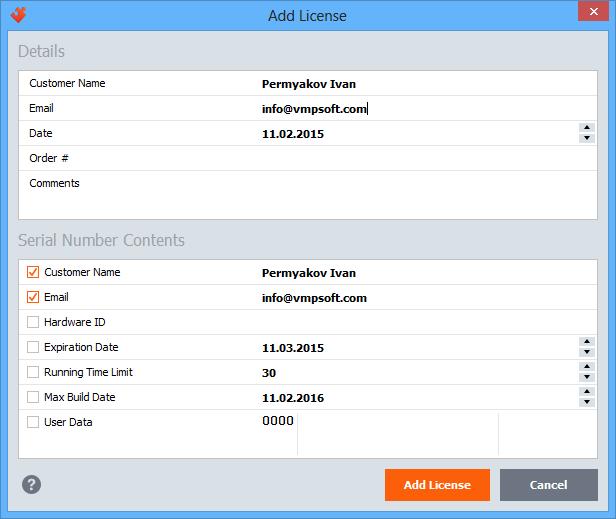Open help via question mark icon

click(x=31, y=484)
